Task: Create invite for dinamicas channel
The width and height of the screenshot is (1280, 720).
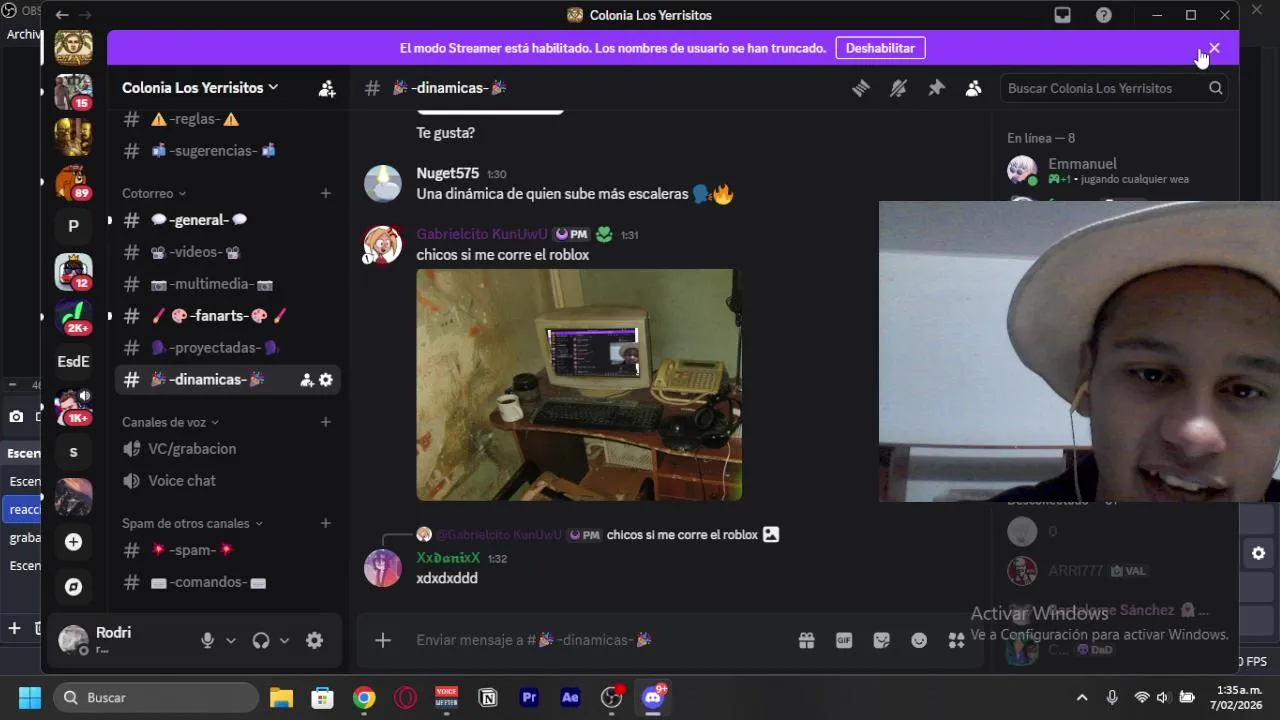Action: [307, 380]
